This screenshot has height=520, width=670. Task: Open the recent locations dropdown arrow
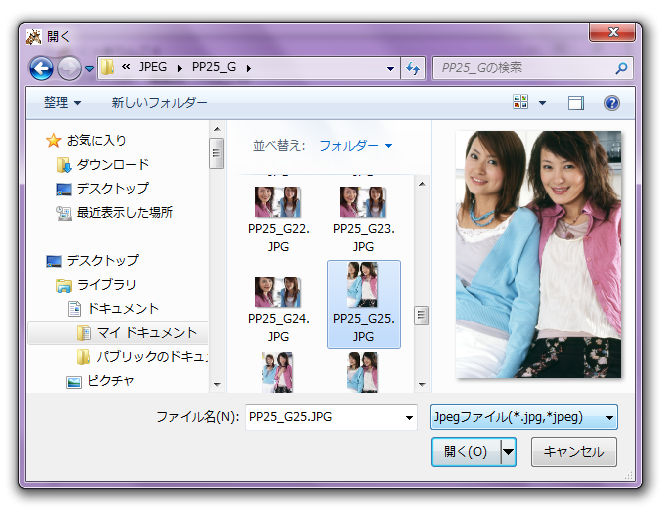point(89,68)
